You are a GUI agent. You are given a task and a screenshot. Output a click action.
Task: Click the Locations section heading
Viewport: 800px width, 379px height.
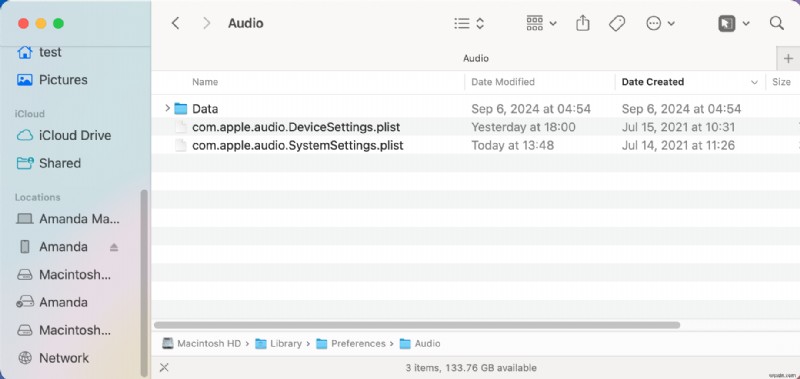pyautogui.click(x=37, y=197)
